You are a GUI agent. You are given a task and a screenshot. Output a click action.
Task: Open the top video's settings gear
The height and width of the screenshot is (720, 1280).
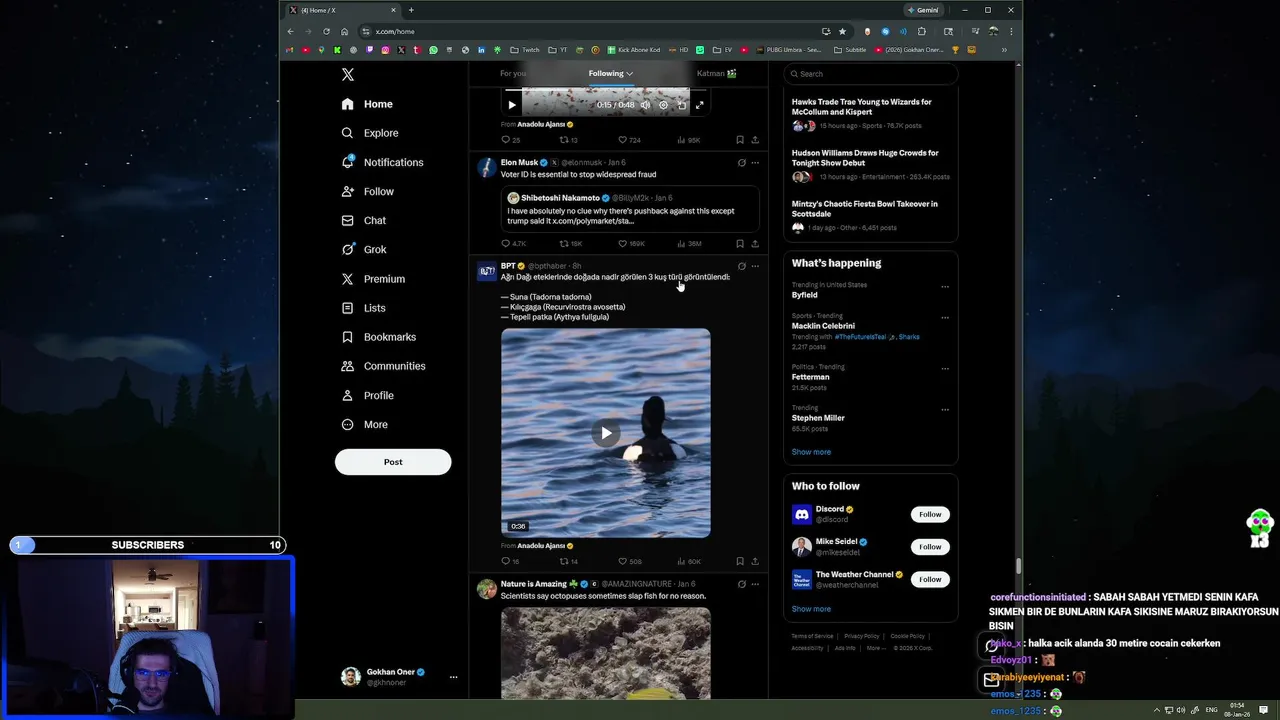tap(663, 105)
